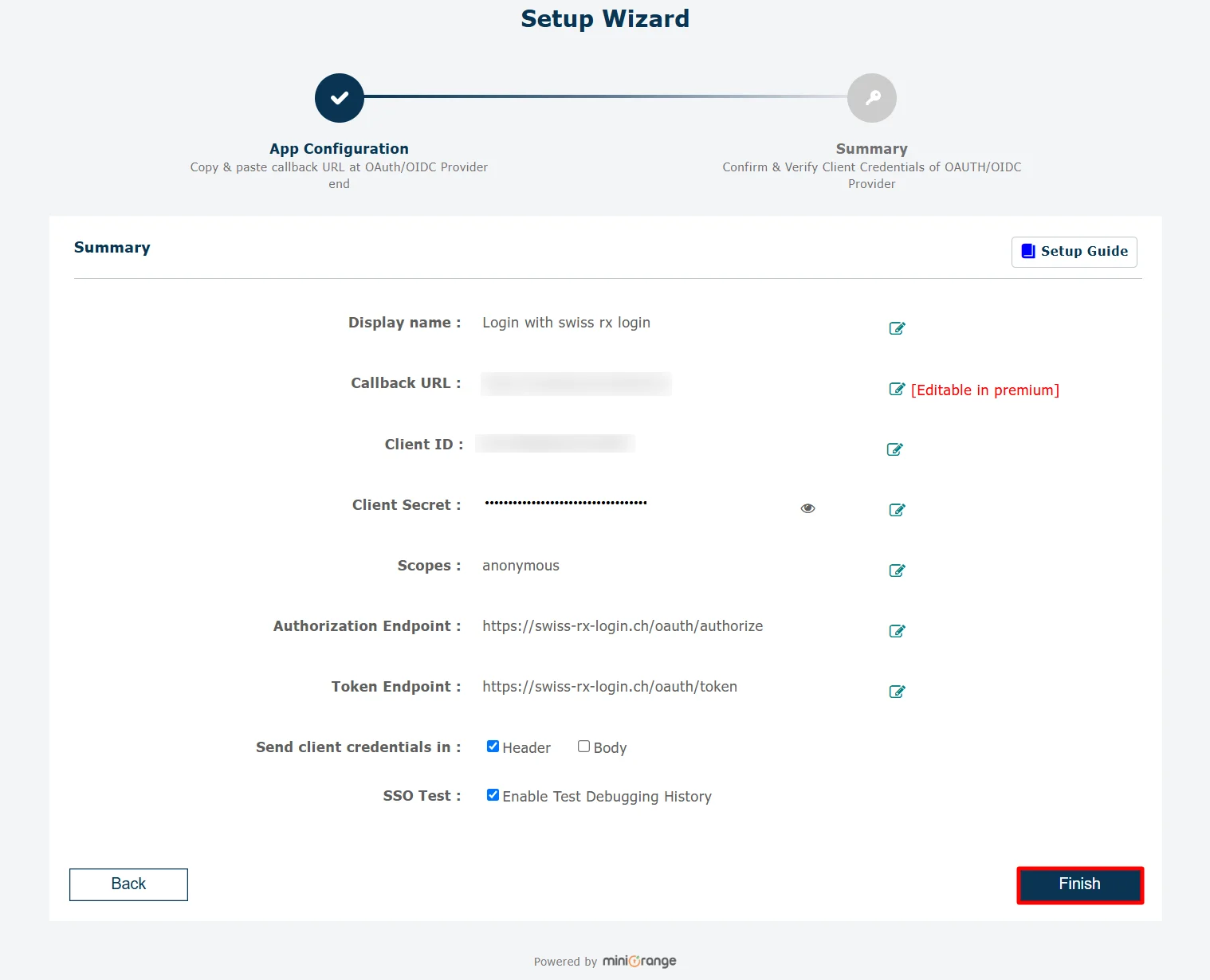Click the blurred Client ID field
Viewport: 1210px width, 980px height.
(x=556, y=443)
